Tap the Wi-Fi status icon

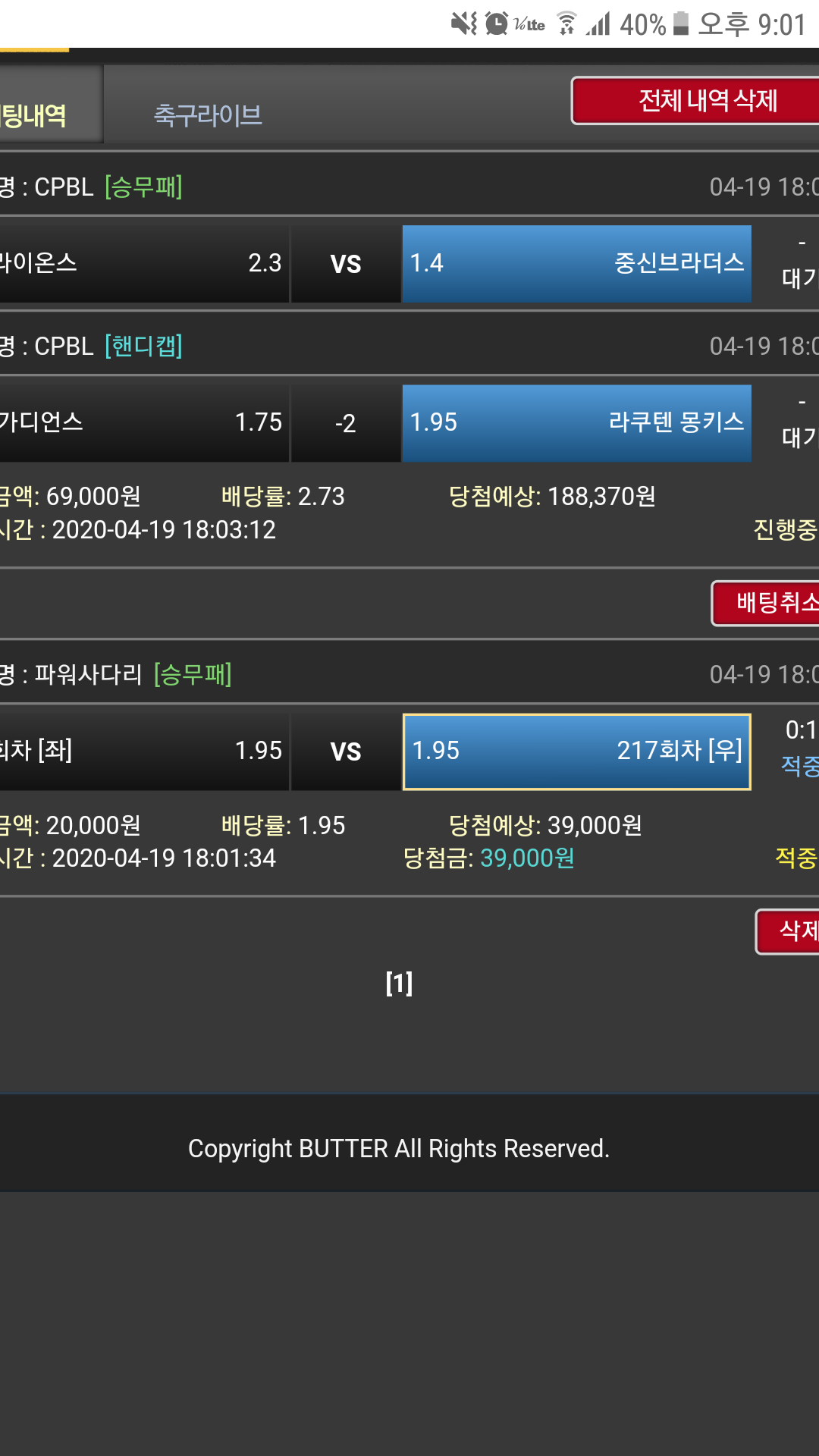(566, 24)
